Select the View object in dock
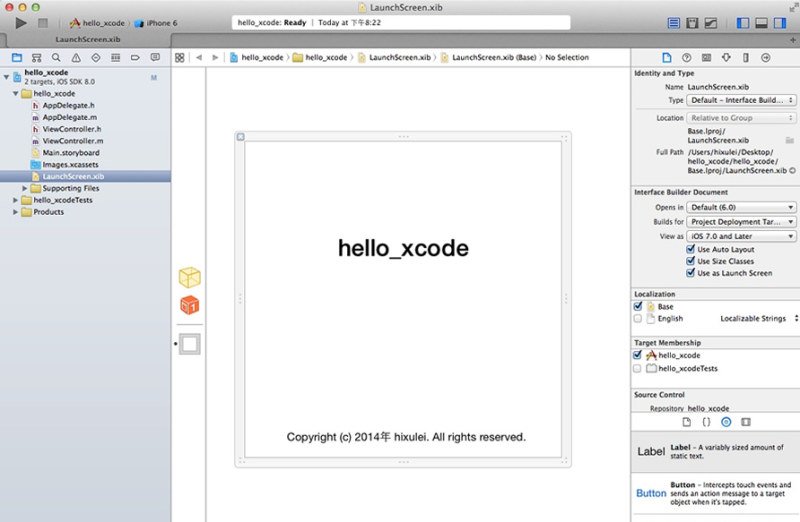The image size is (800, 522). pos(190,344)
